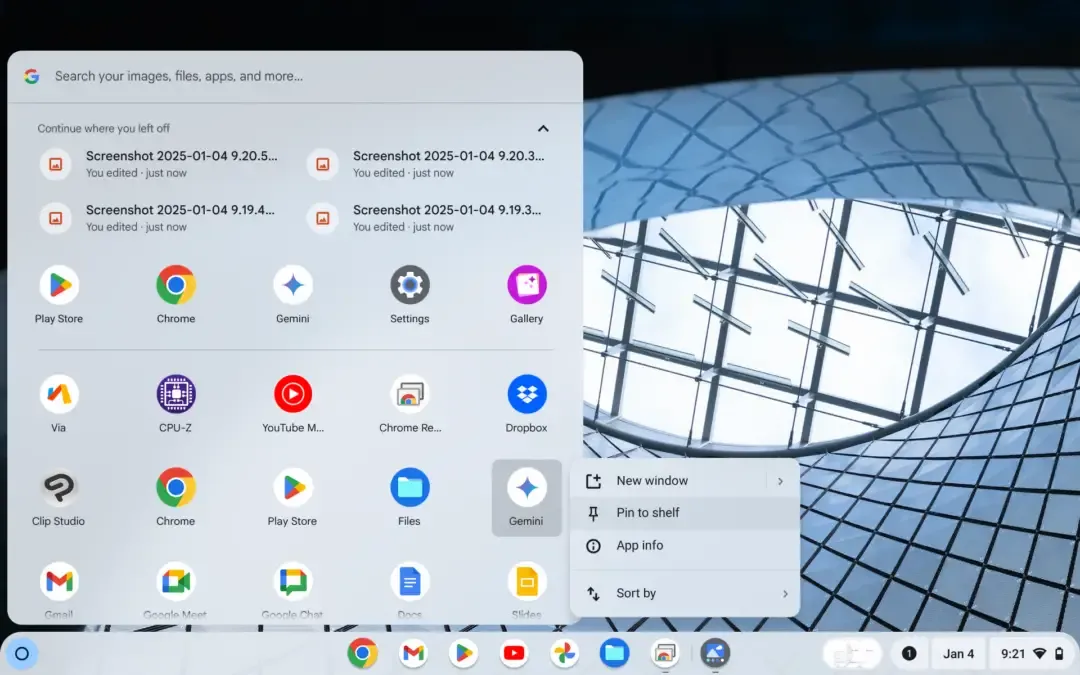
Task: Expand the New window submenu arrow
Action: (x=780, y=481)
